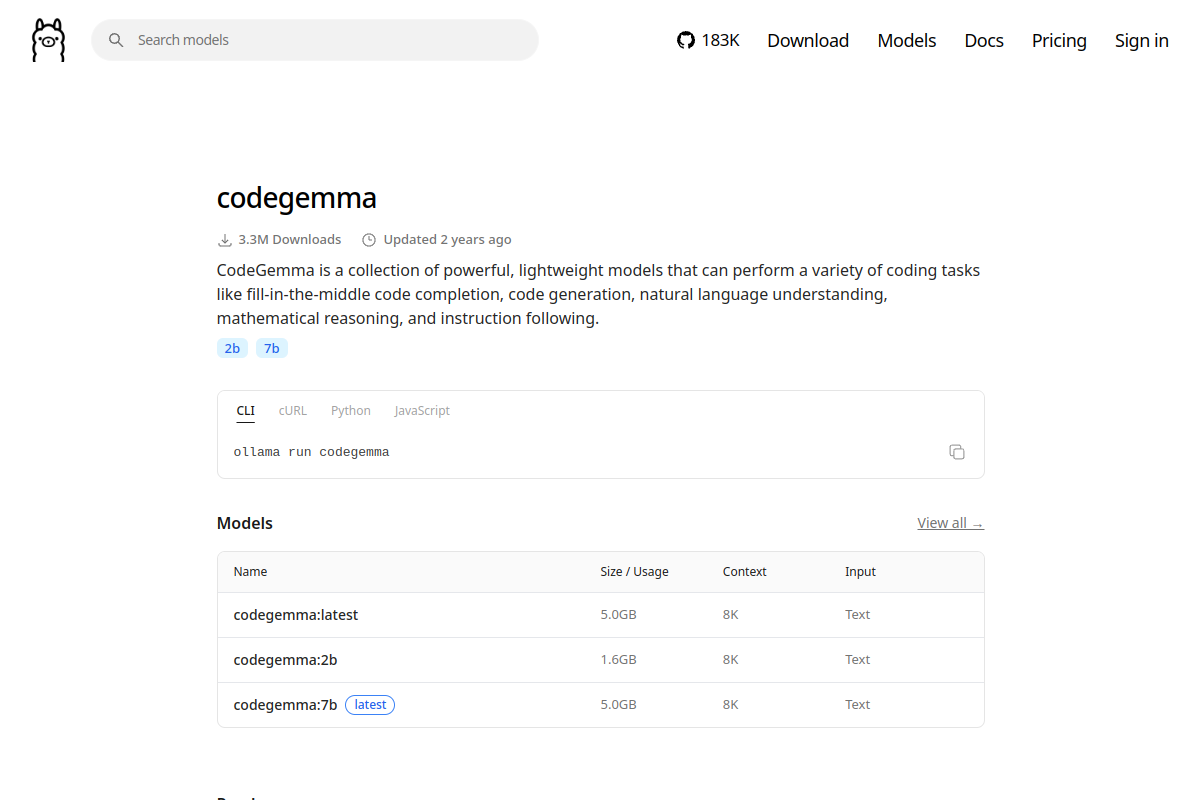Click Sign in
Viewport: 1200px width, 800px height.
coord(1142,40)
